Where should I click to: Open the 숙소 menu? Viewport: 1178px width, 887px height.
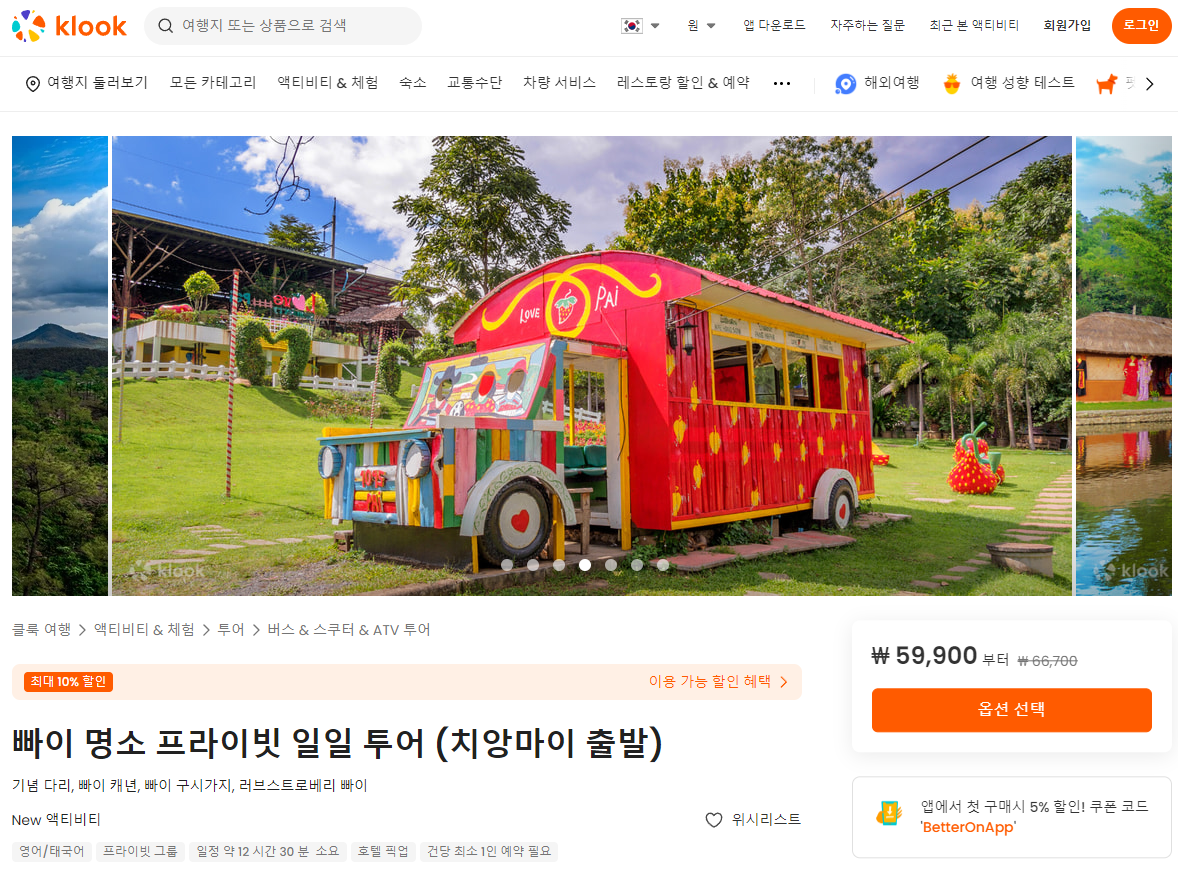412,83
